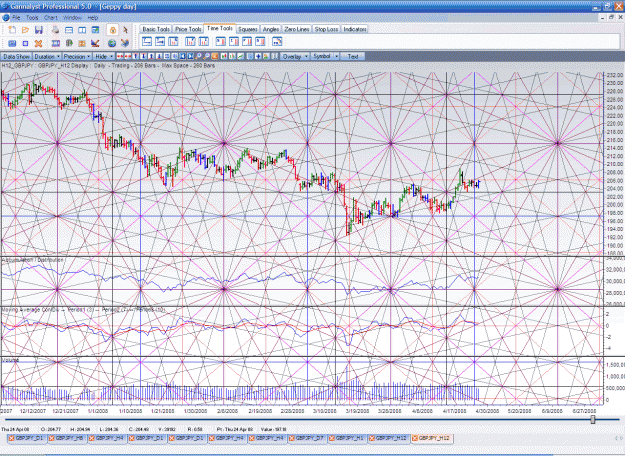Viewport: 625px width, 456px height.
Task: Switch to the Angles tab
Action: pyautogui.click(x=271, y=29)
